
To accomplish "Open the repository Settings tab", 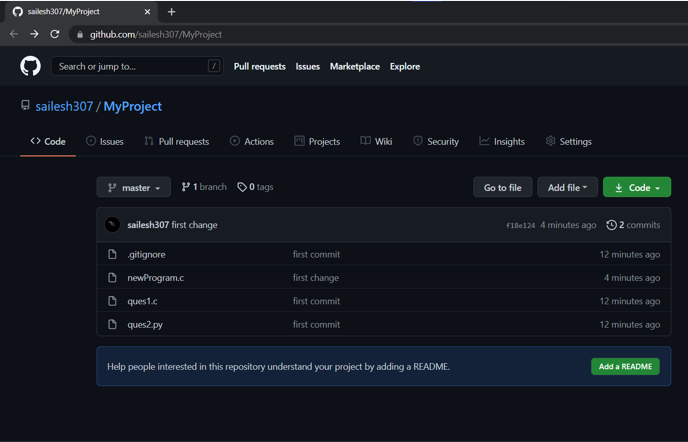I will [x=569, y=141].
